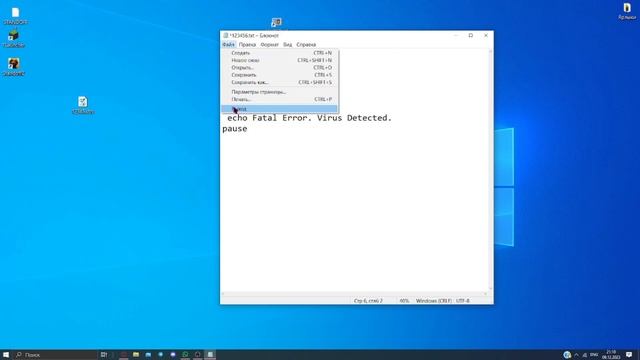Open the Файл menu in Notepad
The image size is (640, 360).
pos(229,44)
